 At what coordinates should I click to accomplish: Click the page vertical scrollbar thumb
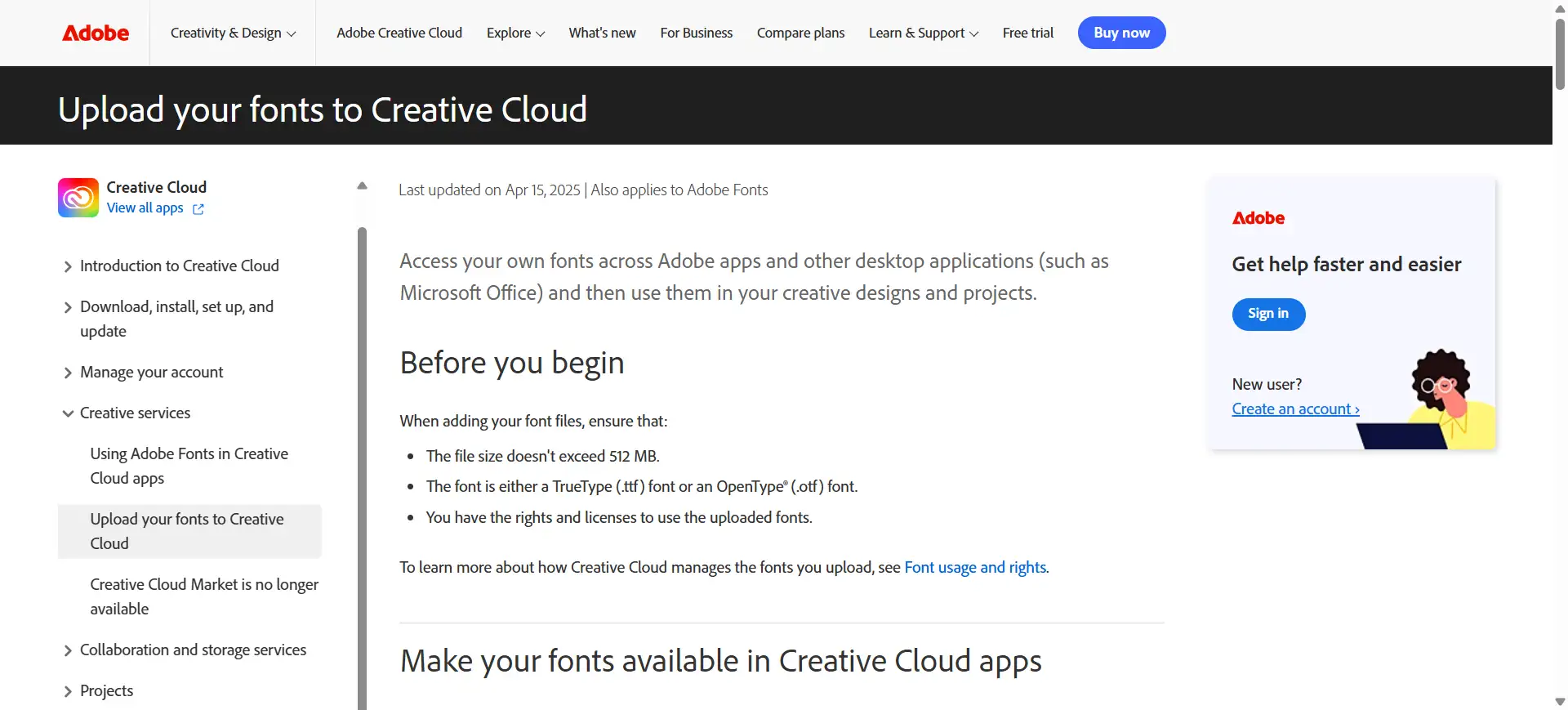pyautogui.click(x=1560, y=53)
